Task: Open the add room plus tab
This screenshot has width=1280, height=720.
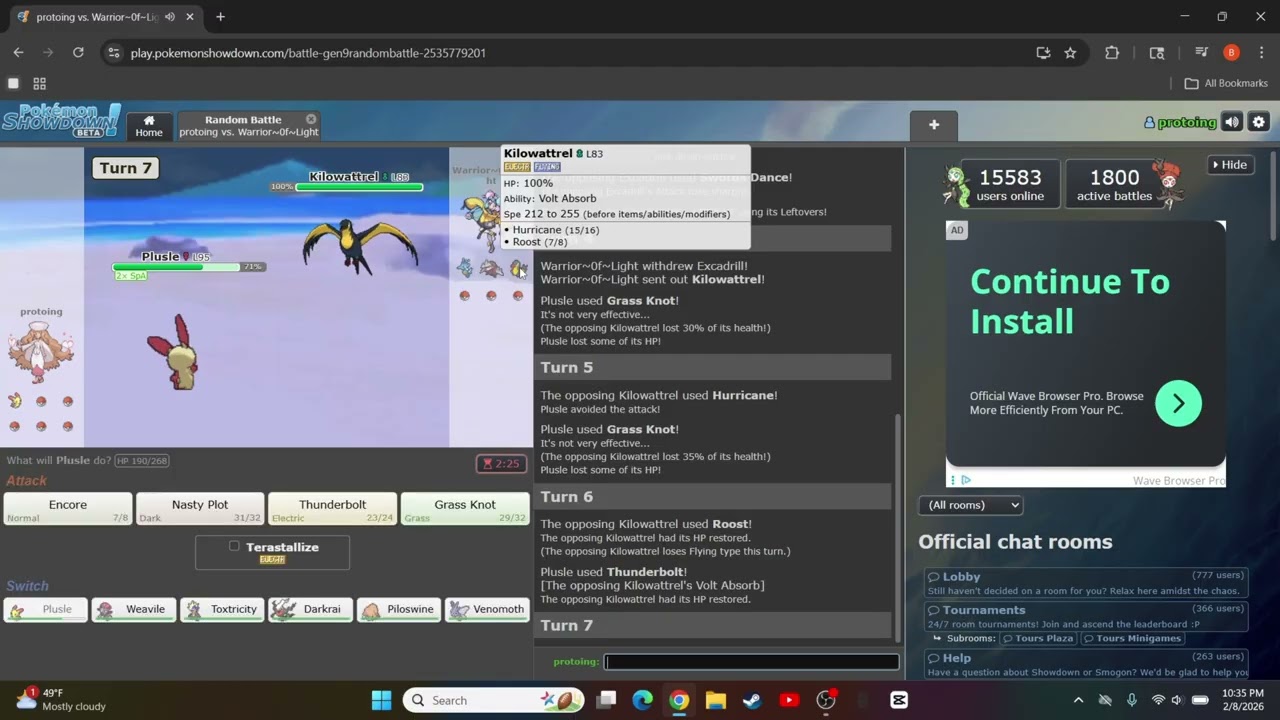Action: pyautogui.click(x=934, y=125)
